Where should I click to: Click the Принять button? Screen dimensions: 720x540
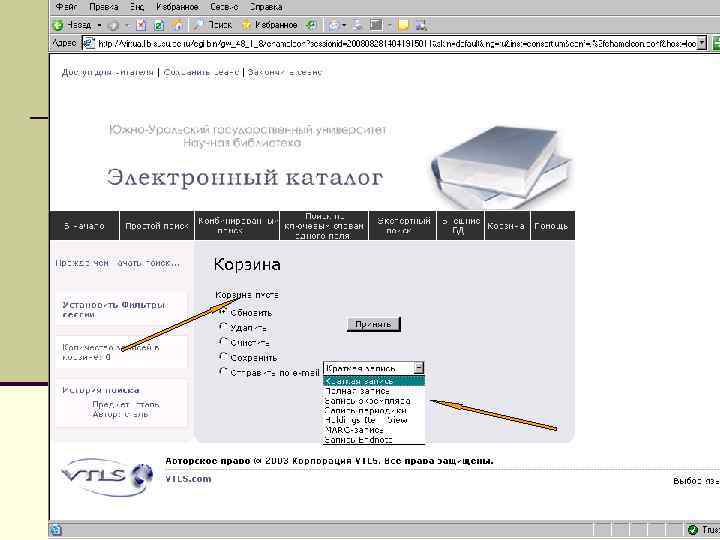[373, 324]
